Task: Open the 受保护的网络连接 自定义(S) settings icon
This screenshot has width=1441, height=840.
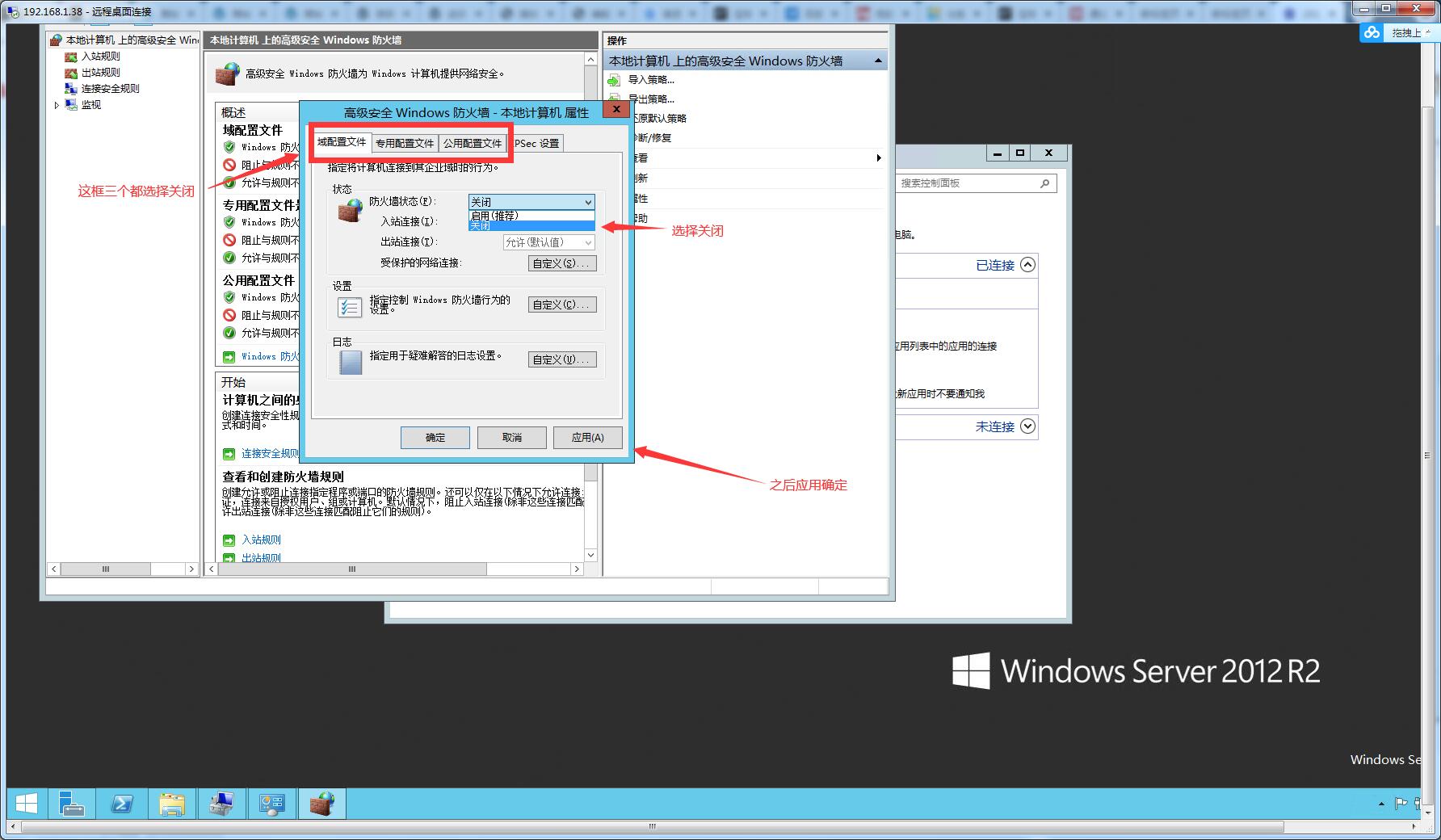Action: coord(562,262)
